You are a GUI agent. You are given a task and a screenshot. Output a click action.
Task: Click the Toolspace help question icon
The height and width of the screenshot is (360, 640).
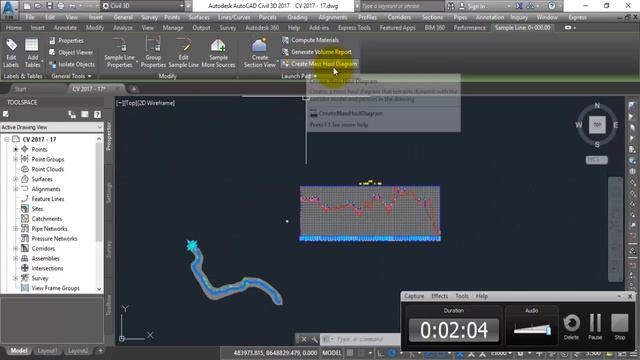click(x=97, y=114)
